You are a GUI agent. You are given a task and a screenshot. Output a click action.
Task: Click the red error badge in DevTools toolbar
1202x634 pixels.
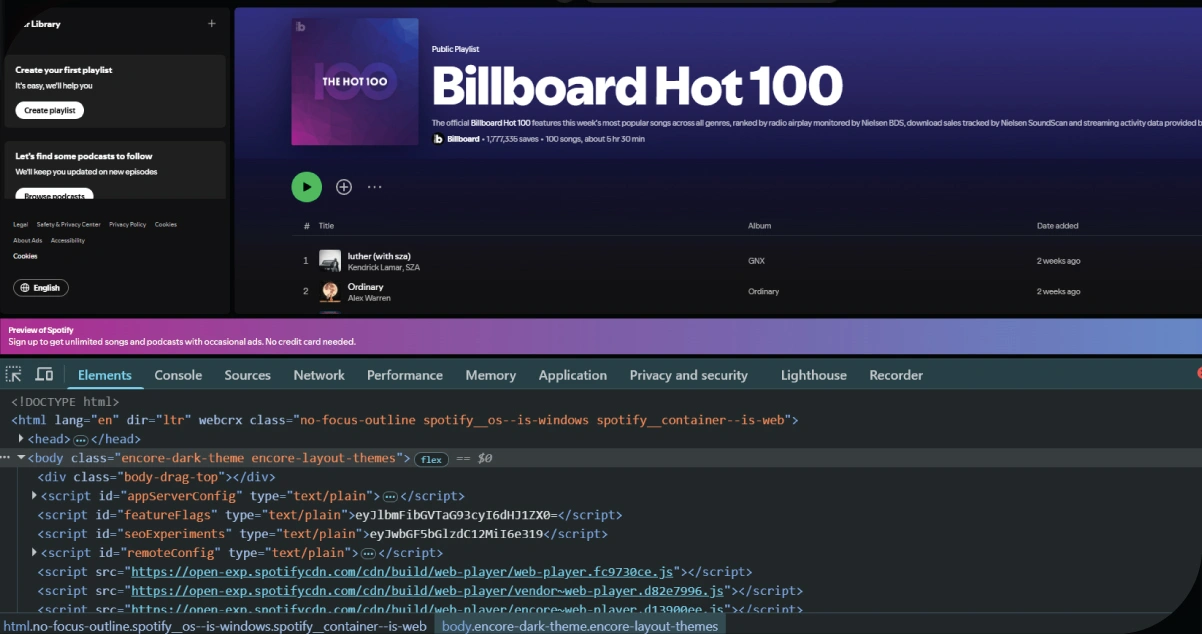1198,374
